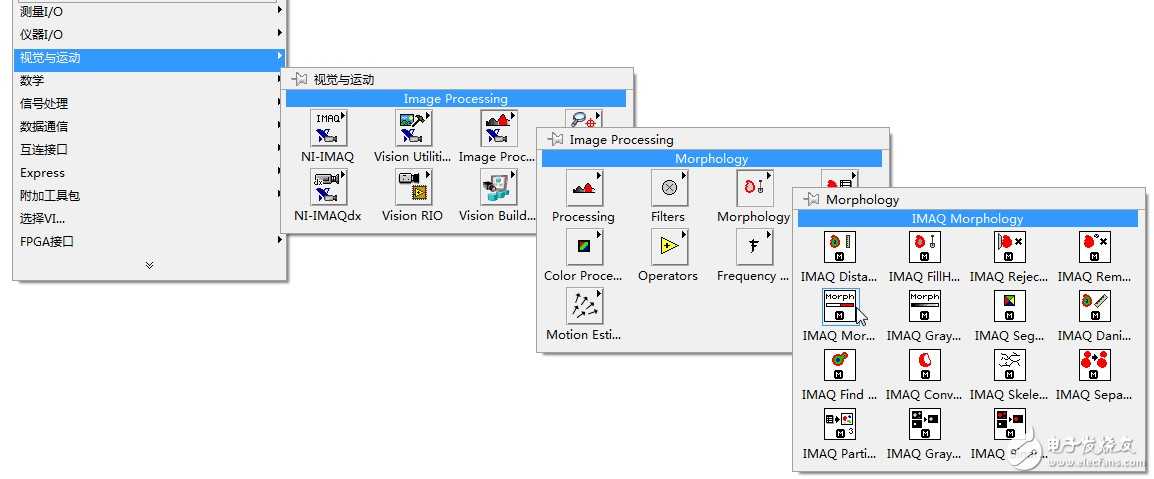Image resolution: width=1154 pixels, height=479 pixels.
Task: Select the IMAQ Morphology VI
Action: [840, 306]
